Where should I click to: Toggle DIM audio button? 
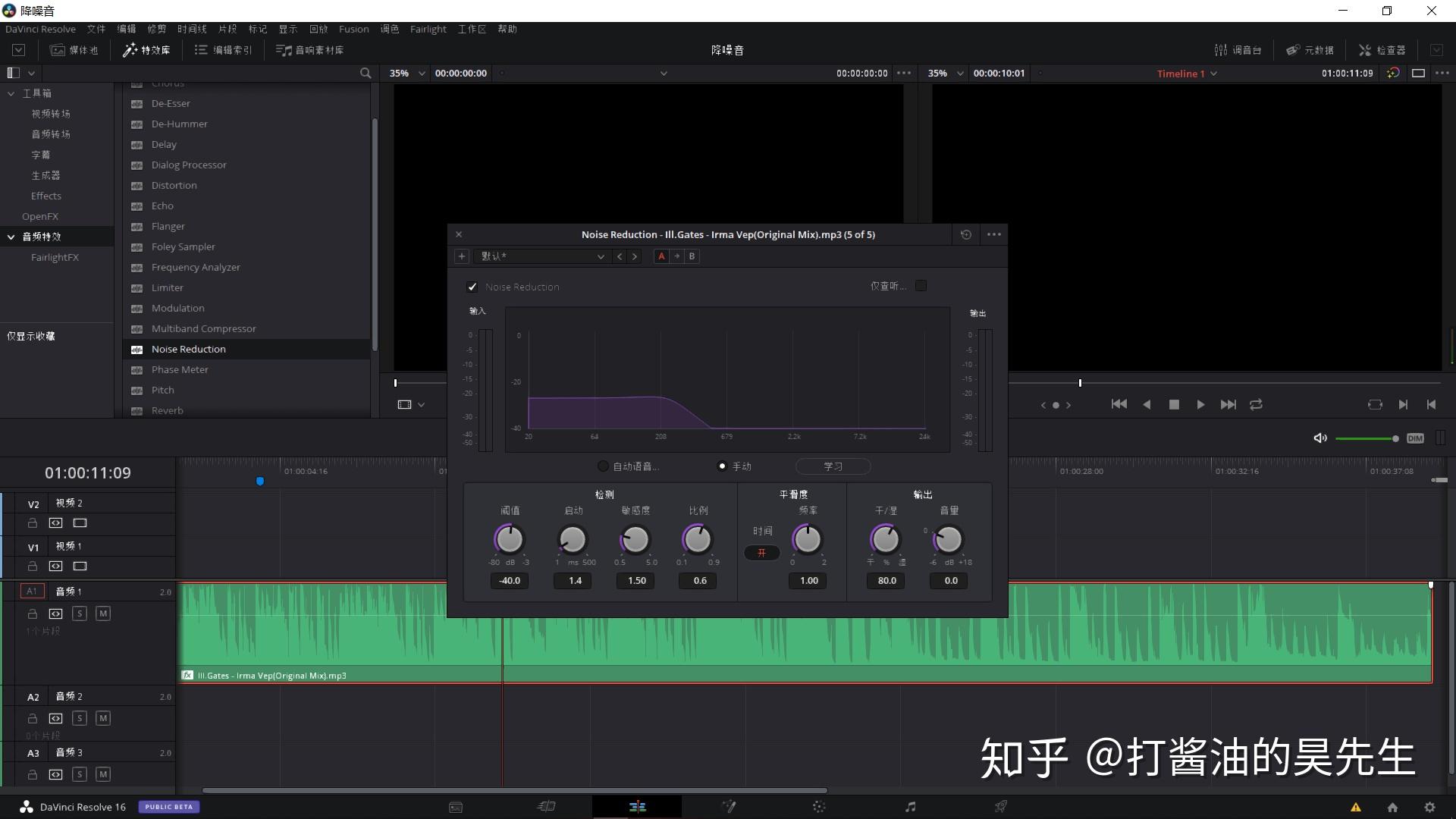click(1415, 438)
